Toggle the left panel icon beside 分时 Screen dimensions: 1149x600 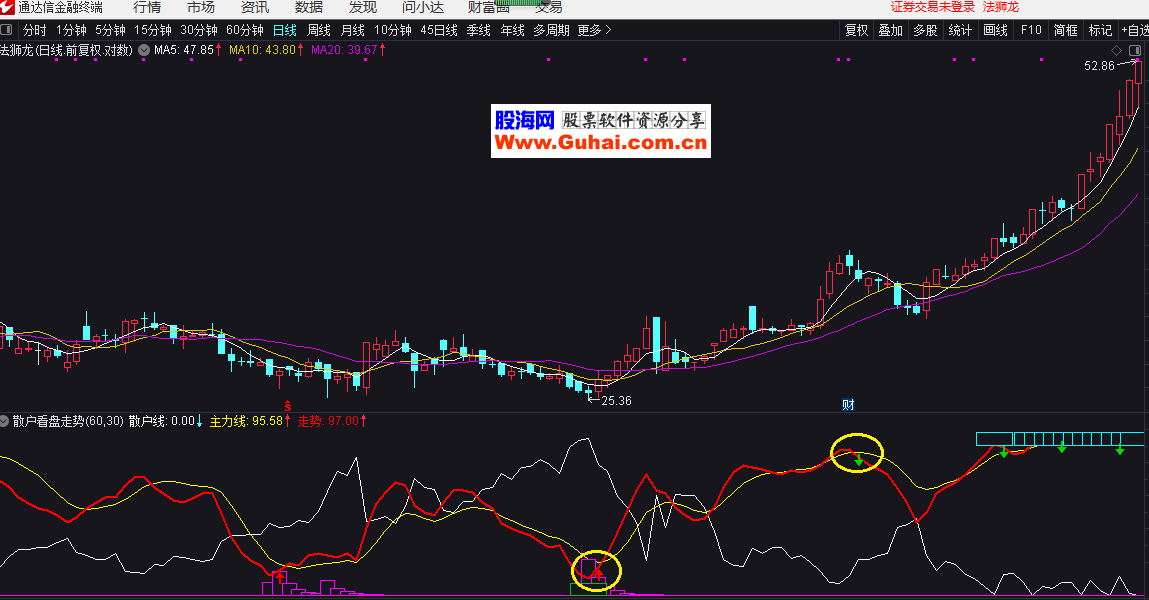pos(8,30)
